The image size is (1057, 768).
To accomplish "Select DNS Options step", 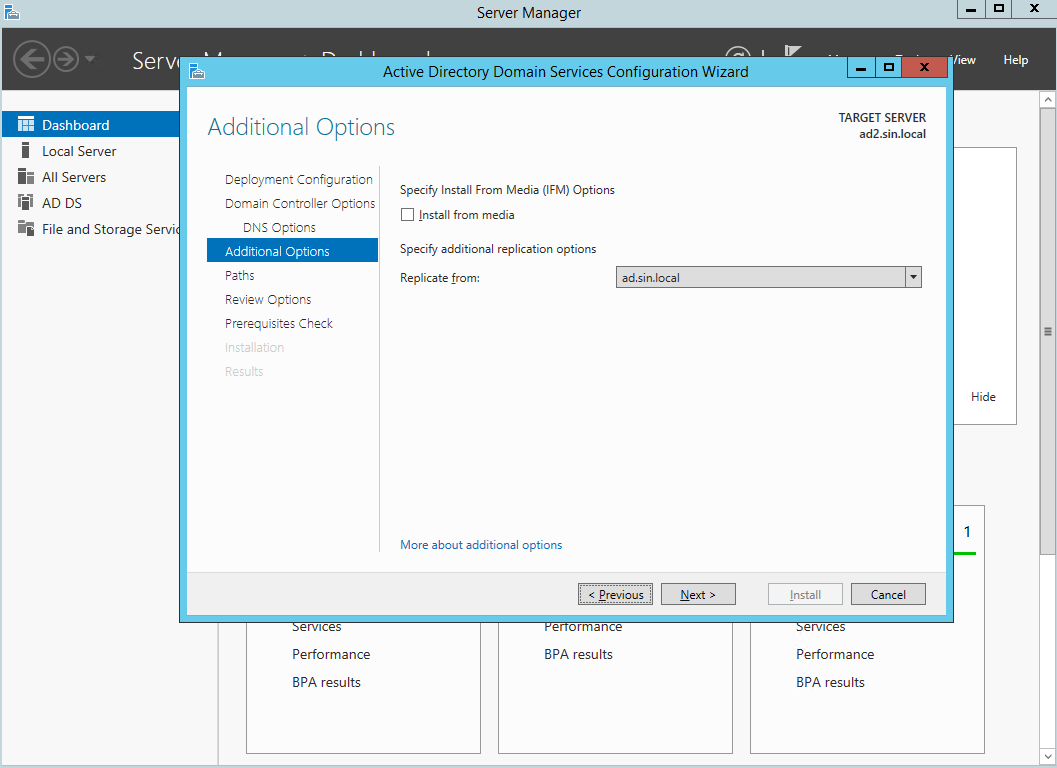I will (279, 227).
